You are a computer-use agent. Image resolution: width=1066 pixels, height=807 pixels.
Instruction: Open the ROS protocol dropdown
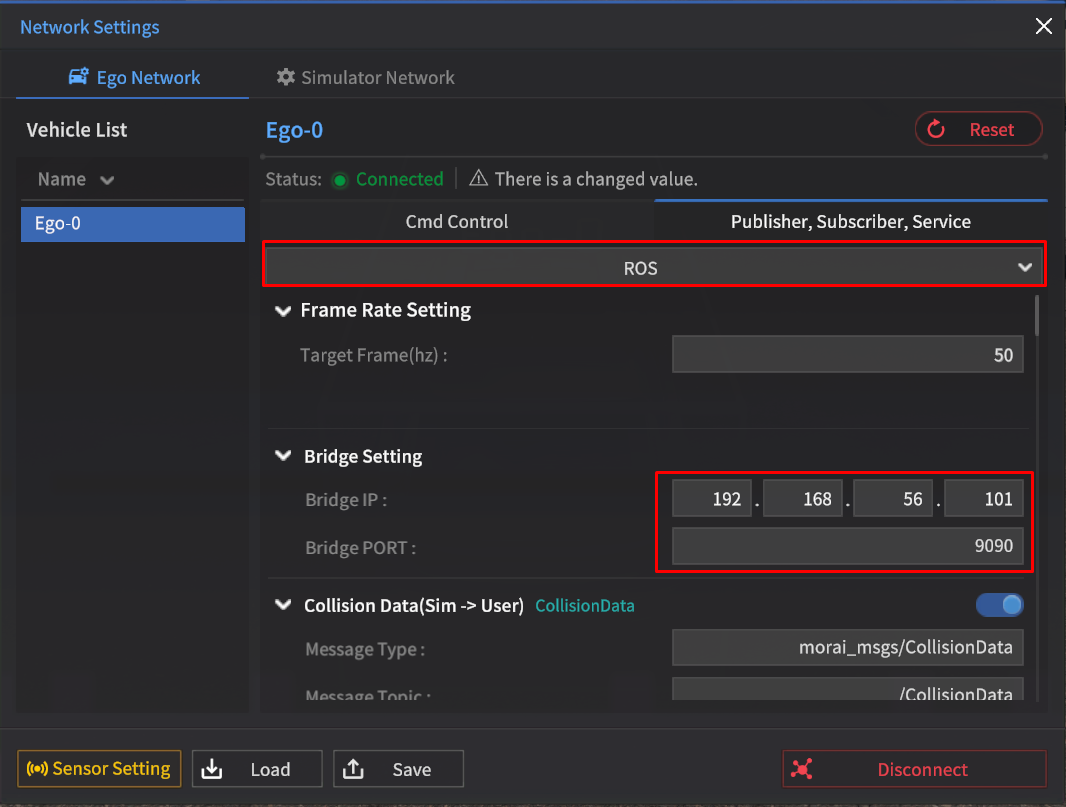coord(653,268)
